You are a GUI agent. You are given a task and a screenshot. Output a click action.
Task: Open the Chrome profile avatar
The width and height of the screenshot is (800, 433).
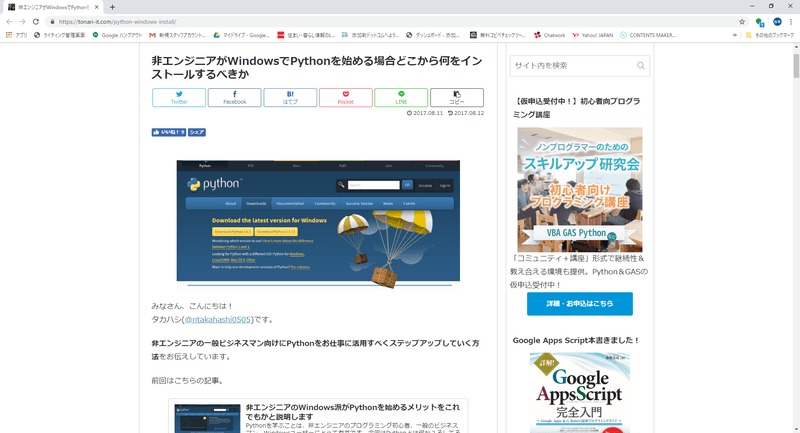pyautogui.click(x=777, y=22)
